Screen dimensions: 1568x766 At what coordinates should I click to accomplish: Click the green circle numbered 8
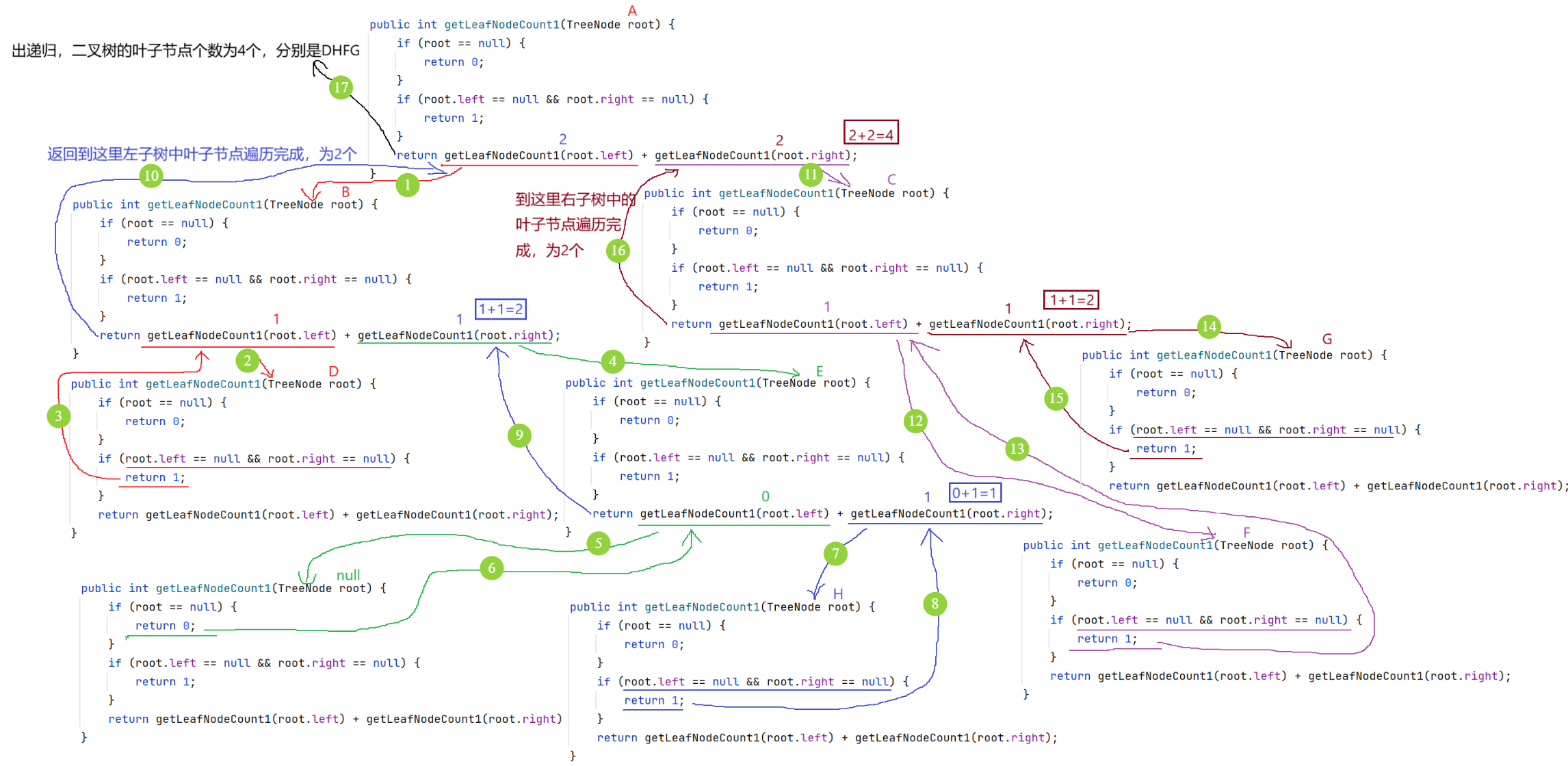(935, 604)
